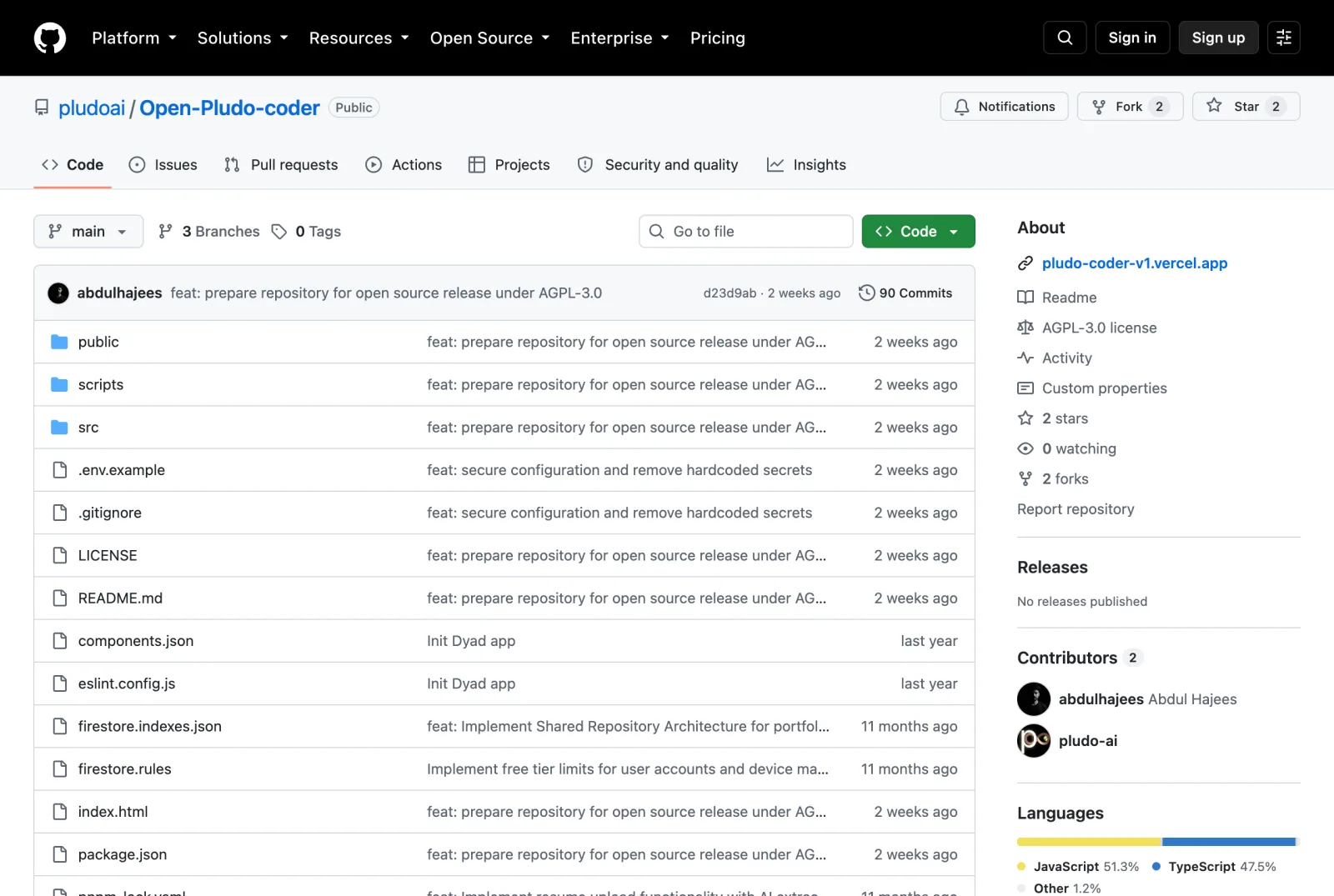
Task: Open the main branch selector dropdown
Action: pos(88,232)
